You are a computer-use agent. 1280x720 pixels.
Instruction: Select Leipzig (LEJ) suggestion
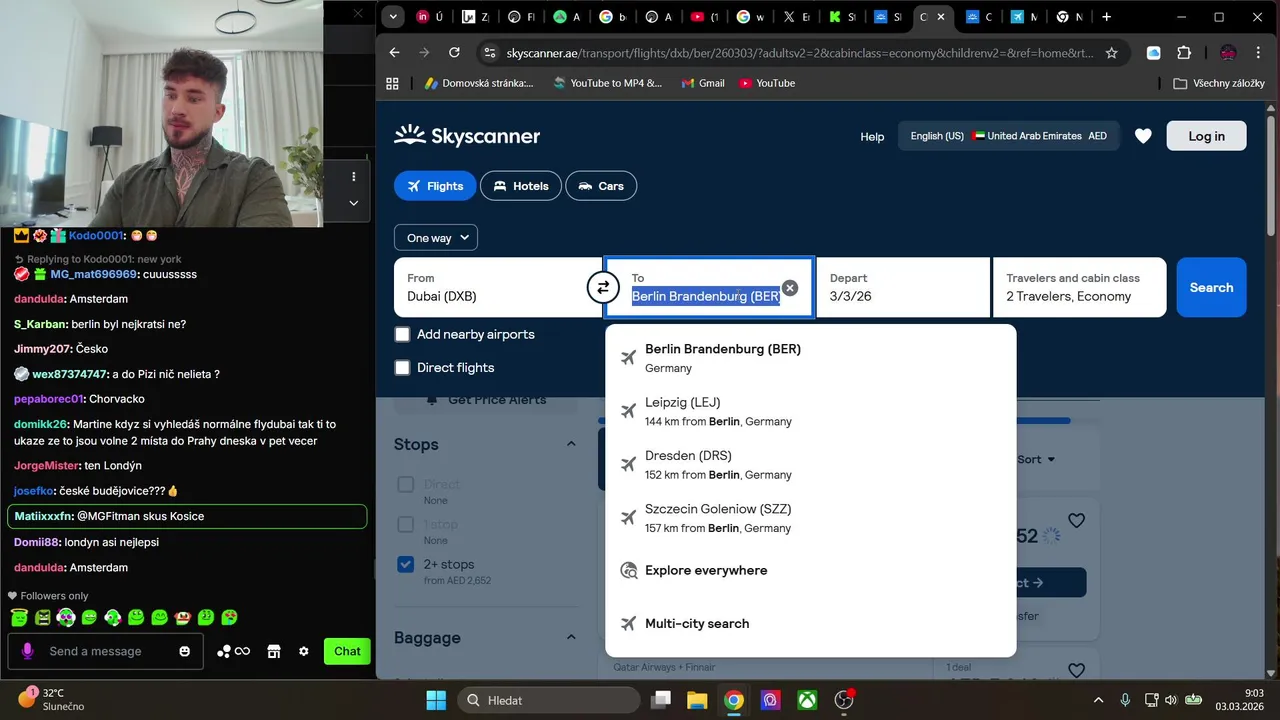pos(810,411)
